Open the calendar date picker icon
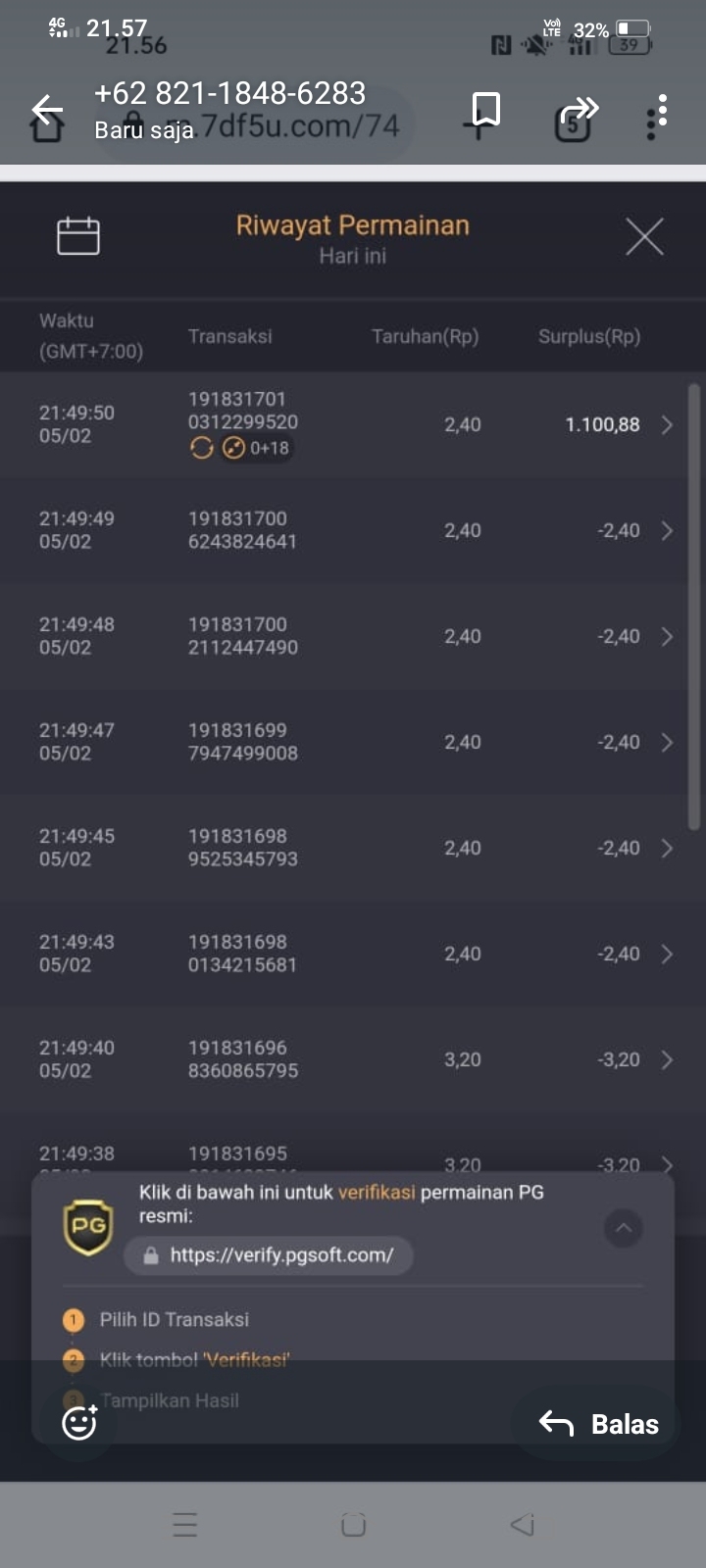 (78, 236)
